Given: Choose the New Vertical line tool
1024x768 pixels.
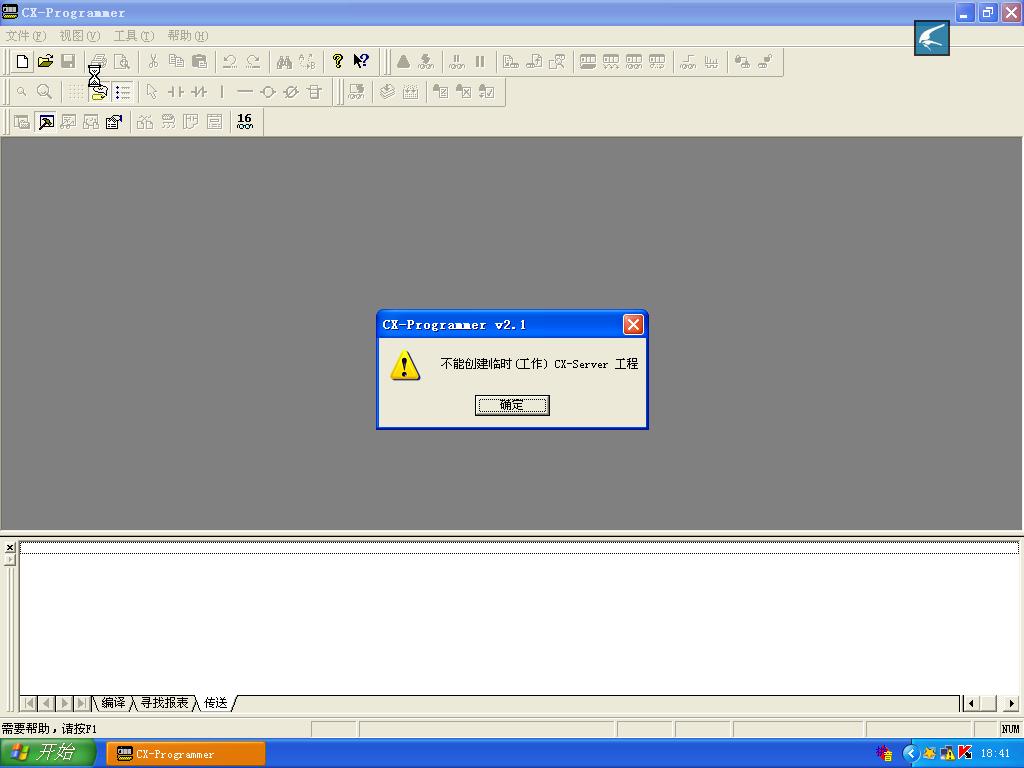Looking at the screenshot, I should [222, 91].
